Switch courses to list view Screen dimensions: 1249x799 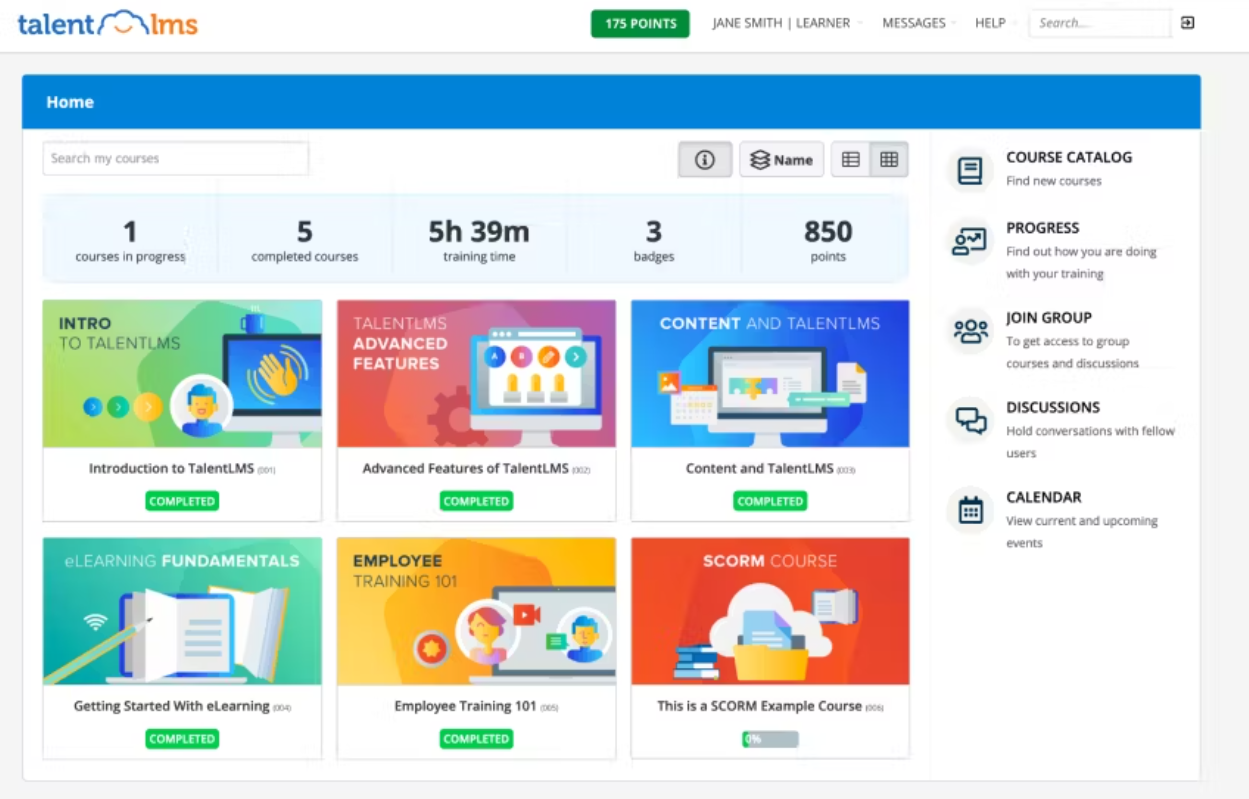pyautogui.click(x=852, y=159)
